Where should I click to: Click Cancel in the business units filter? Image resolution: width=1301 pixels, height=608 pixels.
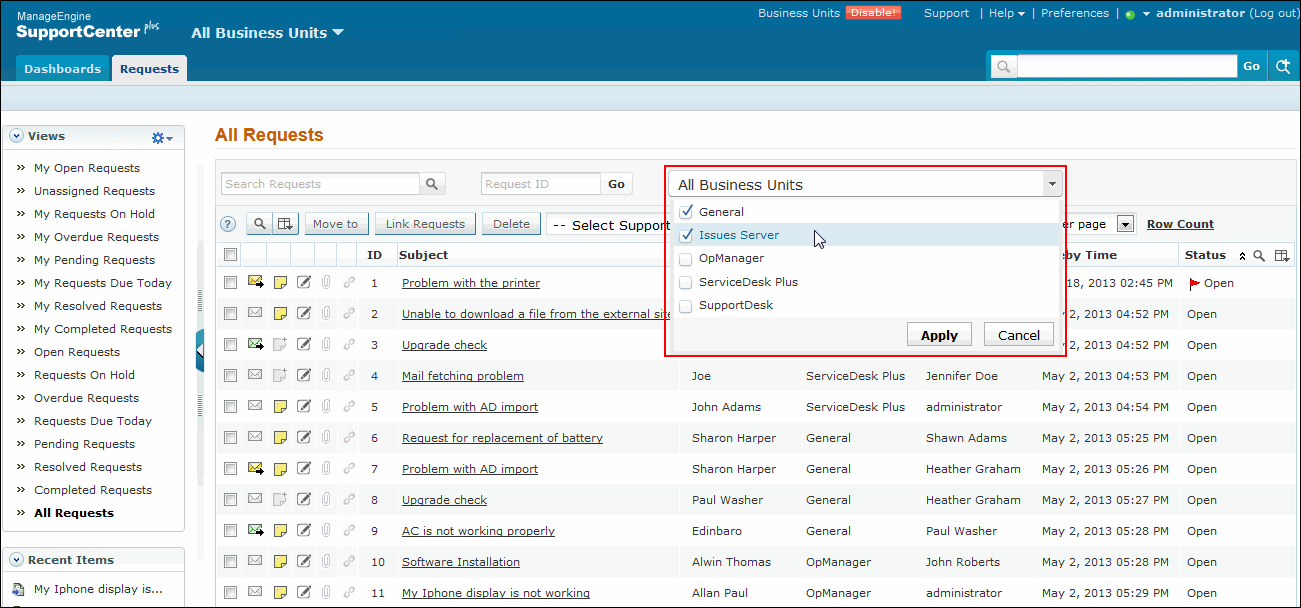1019,335
